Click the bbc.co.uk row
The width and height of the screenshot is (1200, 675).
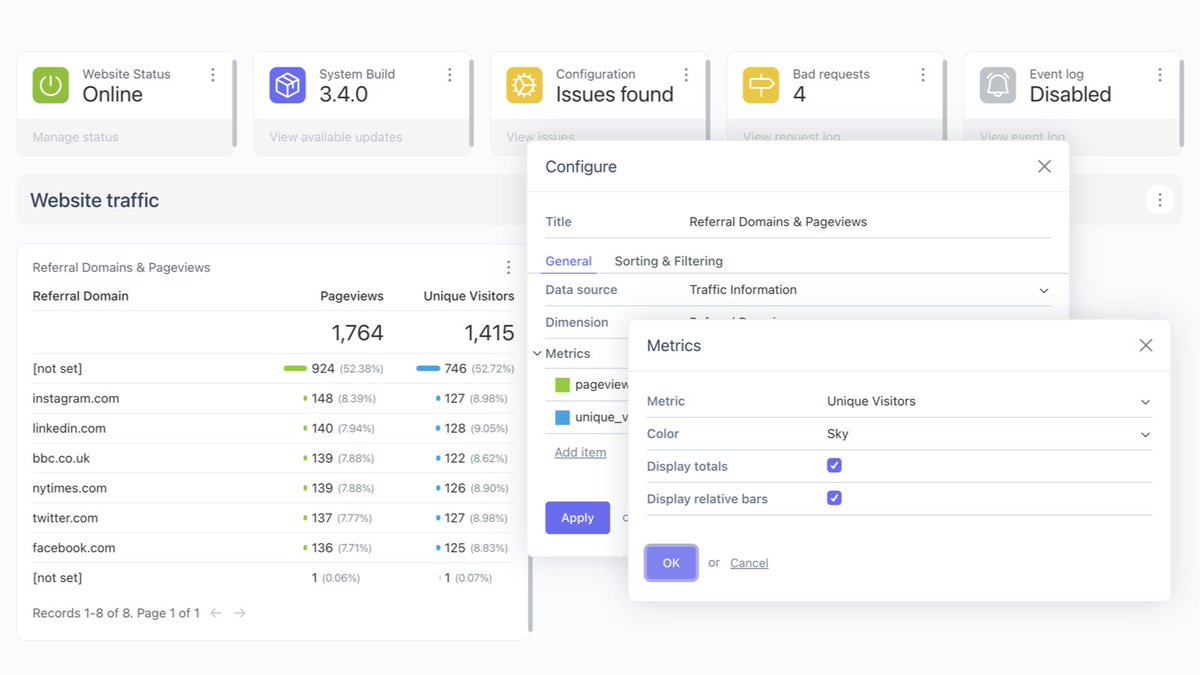[x=274, y=458]
